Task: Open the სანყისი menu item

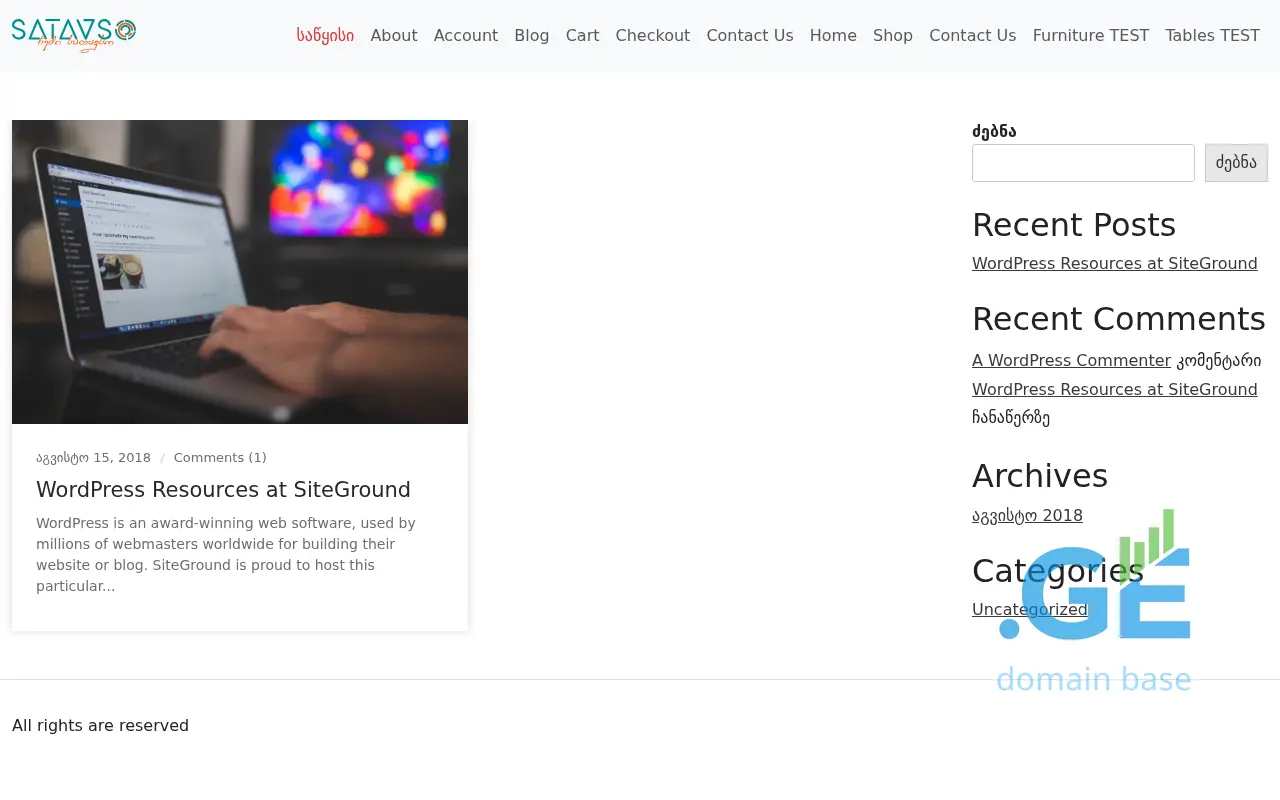Action: point(325,35)
